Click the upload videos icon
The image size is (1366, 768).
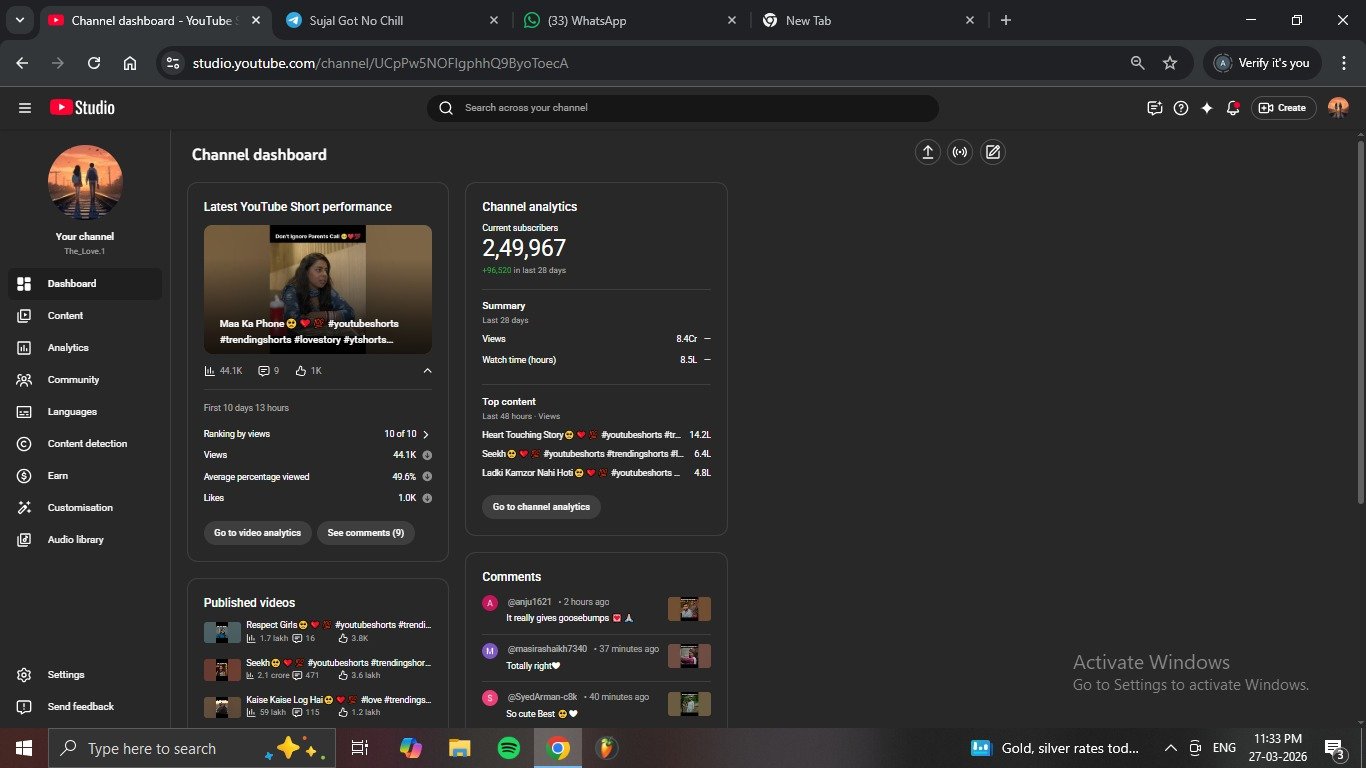click(928, 152)
